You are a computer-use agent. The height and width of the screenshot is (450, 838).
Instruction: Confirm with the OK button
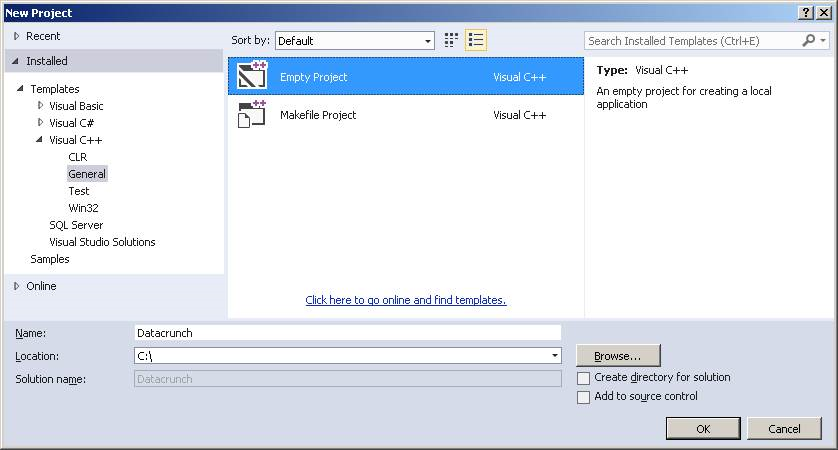coord(703,429)
